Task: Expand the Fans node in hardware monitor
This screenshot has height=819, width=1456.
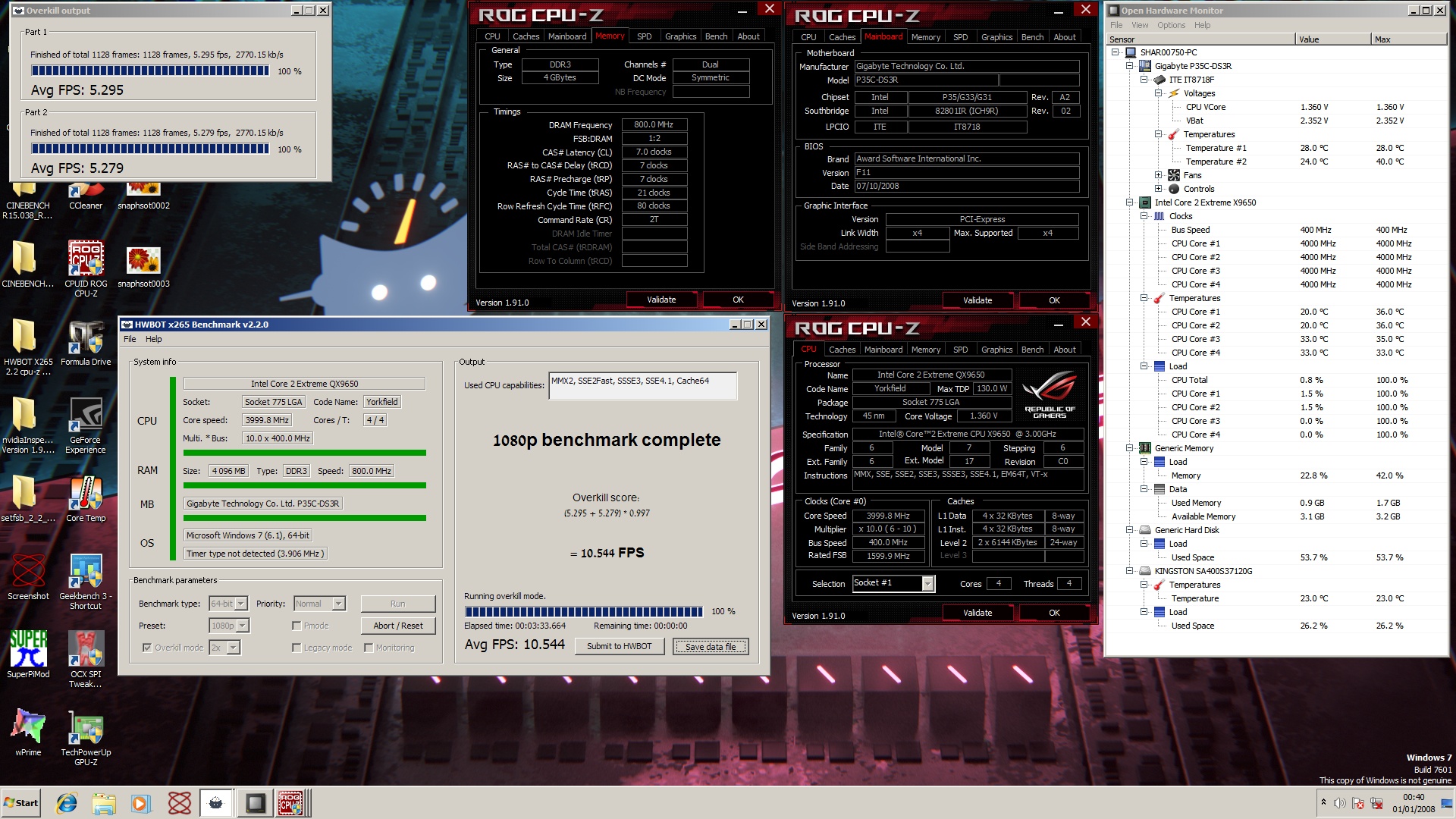Action: (1159, 175)
